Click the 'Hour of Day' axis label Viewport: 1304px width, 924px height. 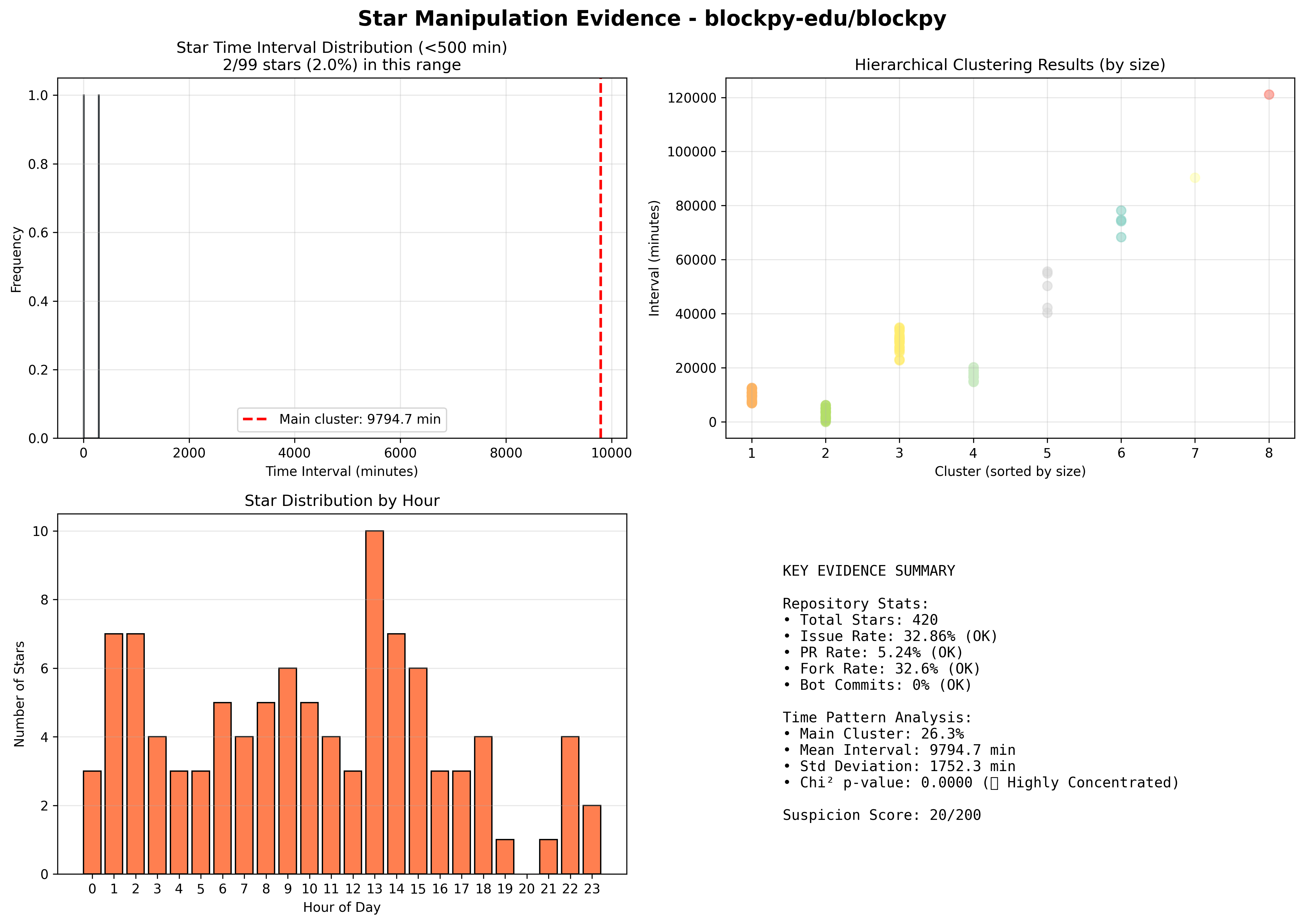pyautogui.click(x=342, y=907)
